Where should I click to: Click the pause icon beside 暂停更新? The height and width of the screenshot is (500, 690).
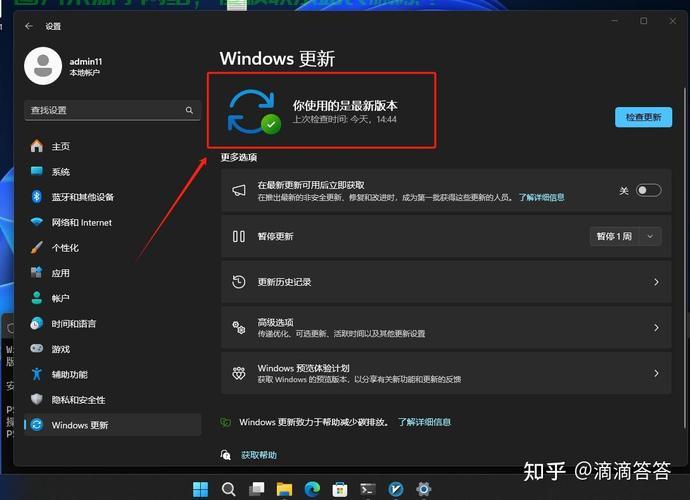[x=239, y=236]
